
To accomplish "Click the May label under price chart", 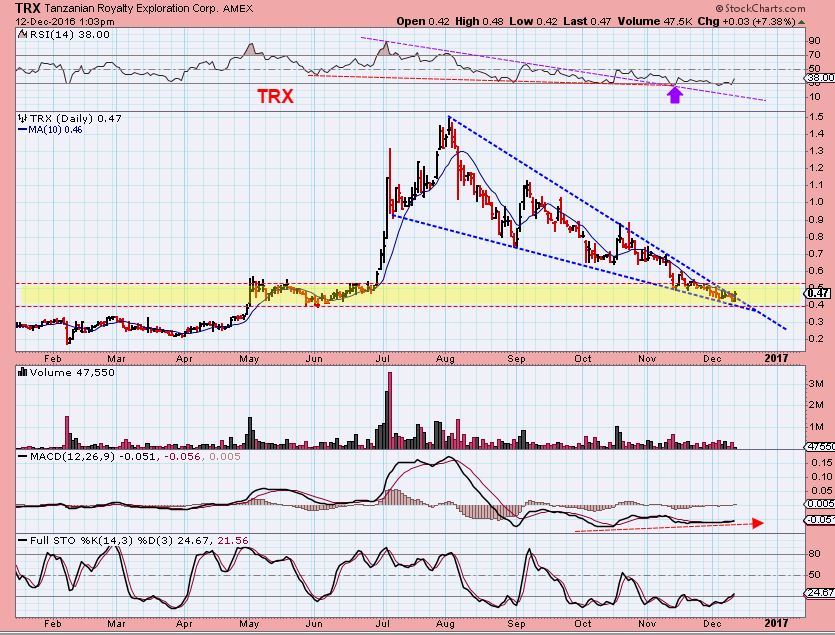I will [249, 359].
